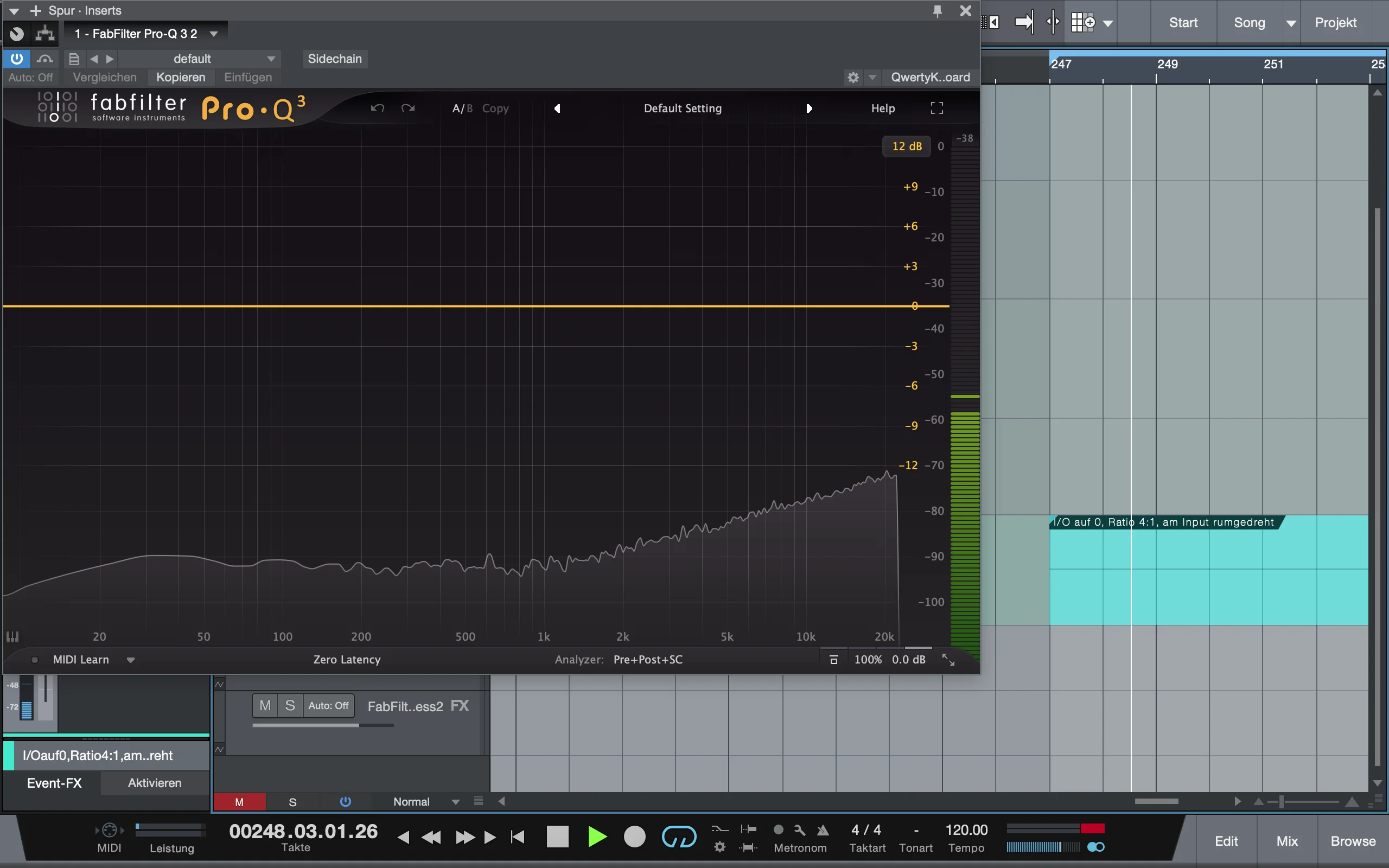Image resolution: width=1389 pixels, height=868 pixels.
Task: Click the Aktivieren button for Event-FX
Action: pos(155,783)
